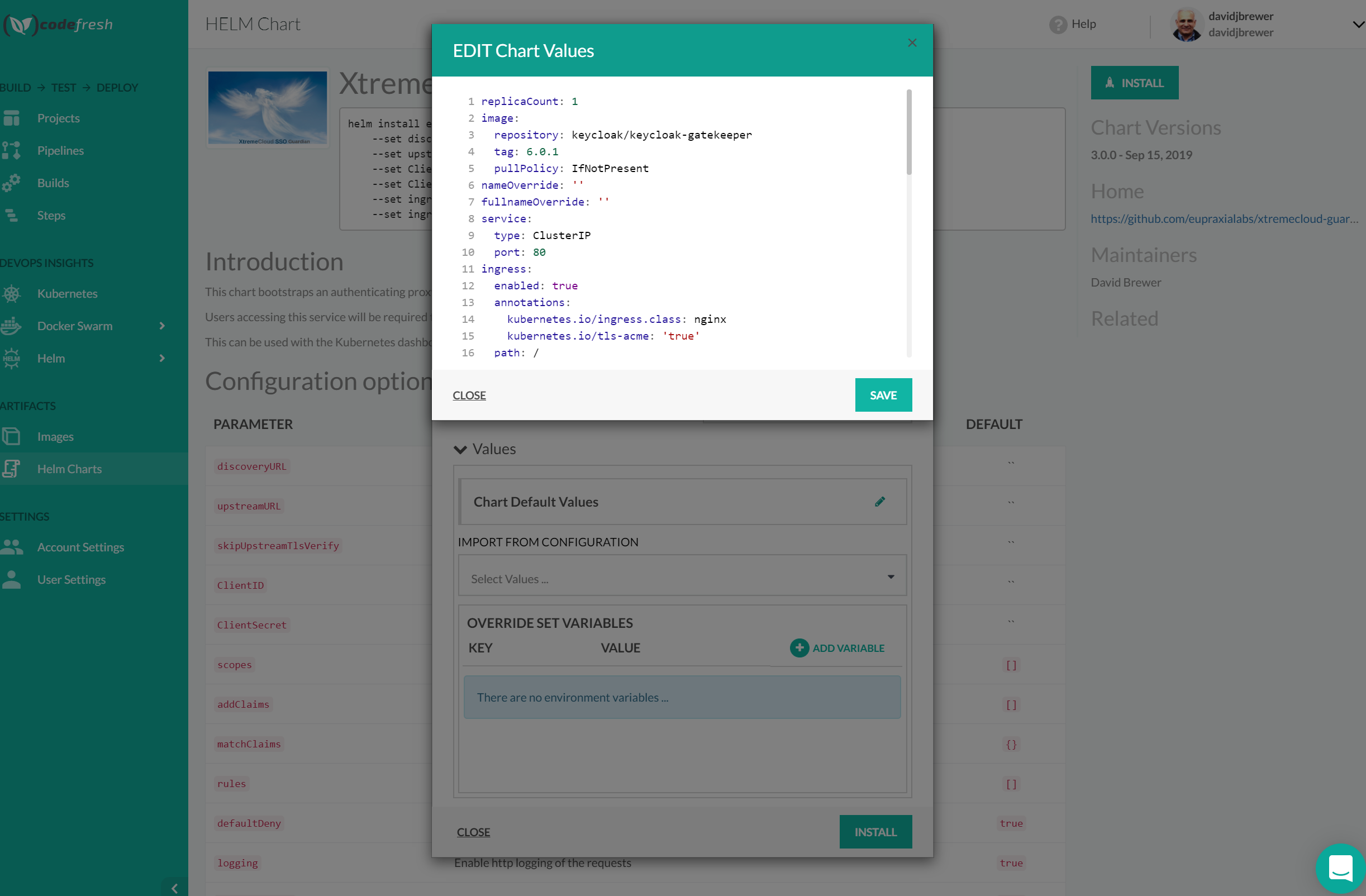Click the Helm sidebar icon
Screen dimensions: 1366x896
coord(12,358)
